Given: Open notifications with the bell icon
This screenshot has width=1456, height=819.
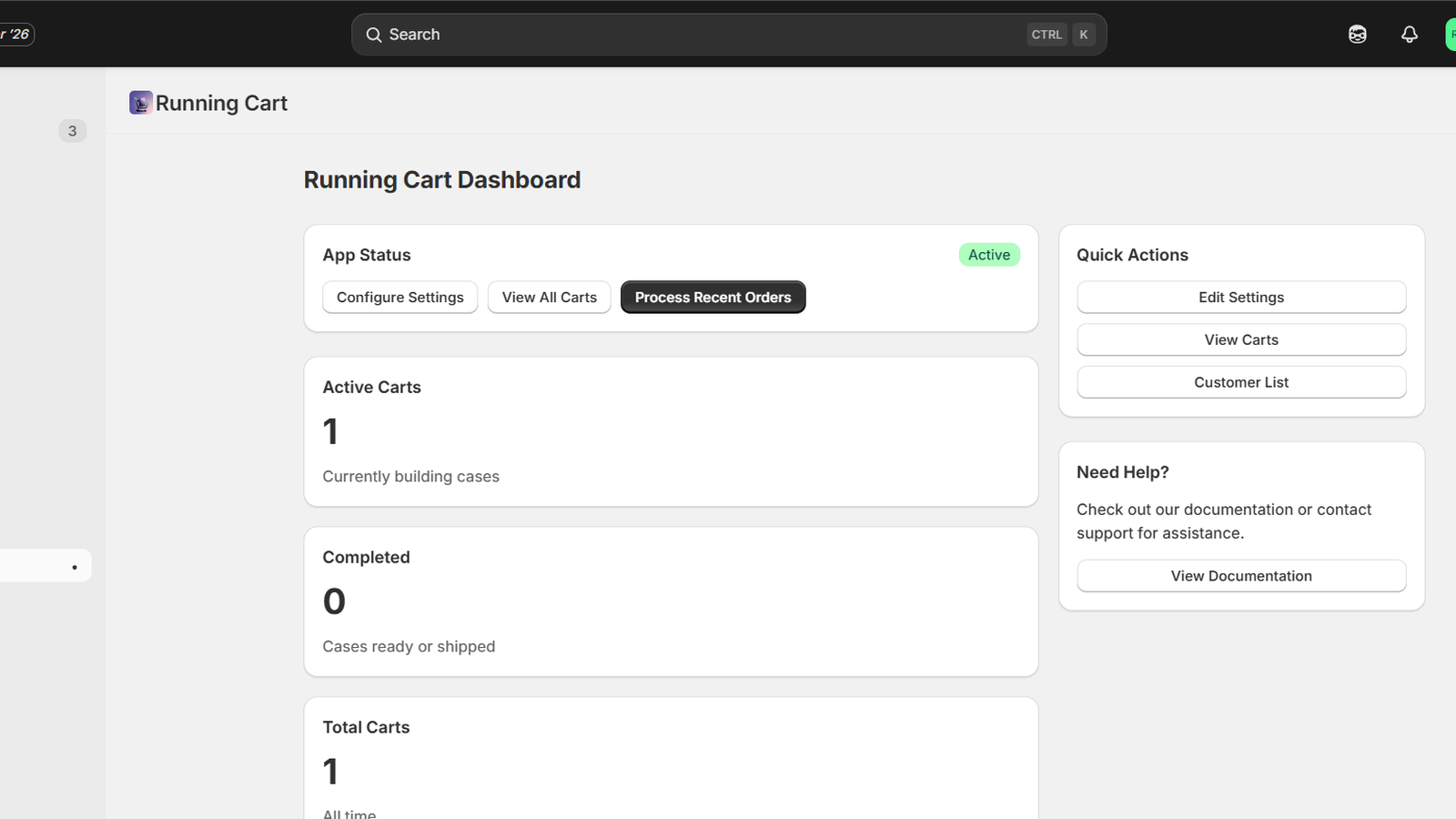Looking at the screenshot, I should point(1410,34).
